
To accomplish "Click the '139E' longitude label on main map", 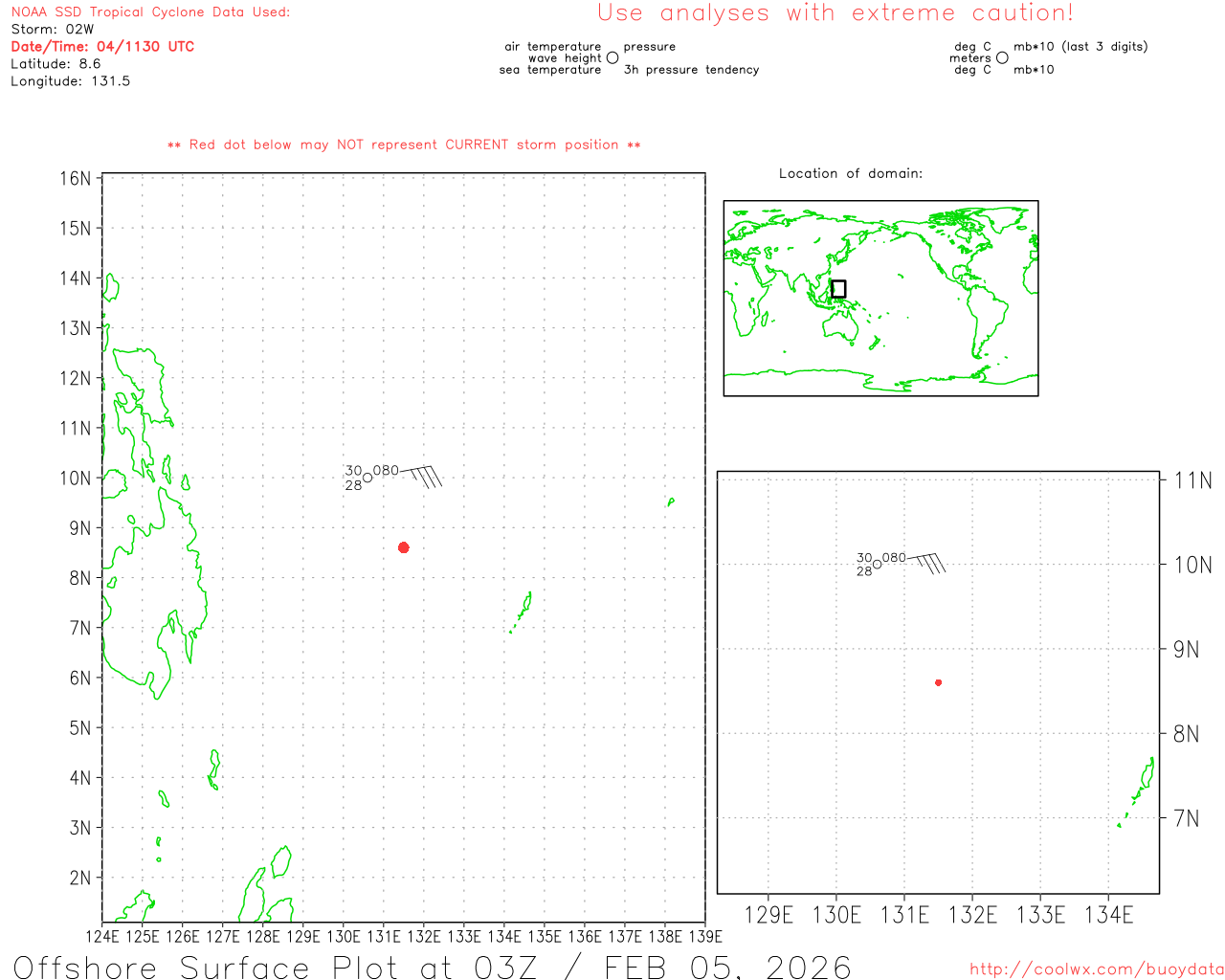I will pyautogui.click(x=705, y=936).
